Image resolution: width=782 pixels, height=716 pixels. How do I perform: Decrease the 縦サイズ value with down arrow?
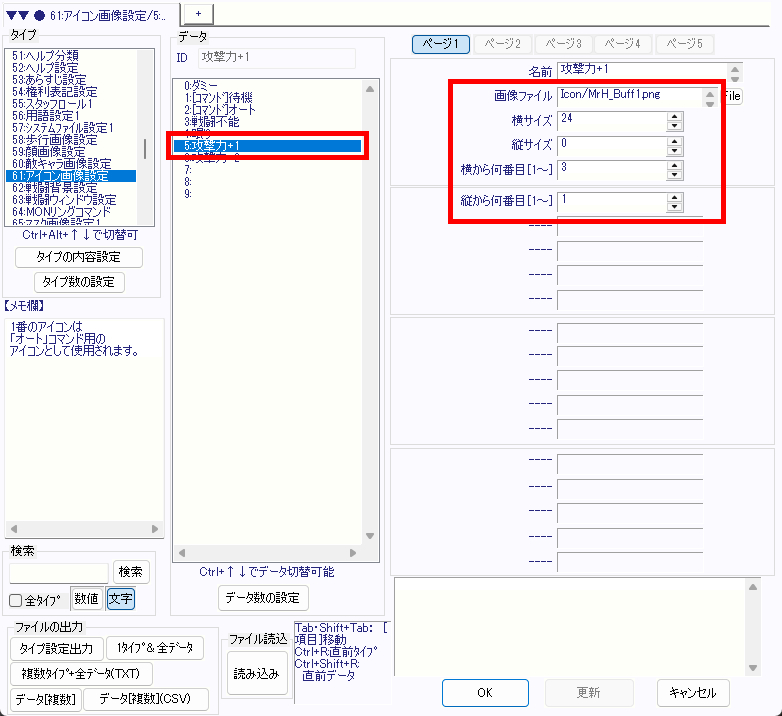[x=674, y=151]
